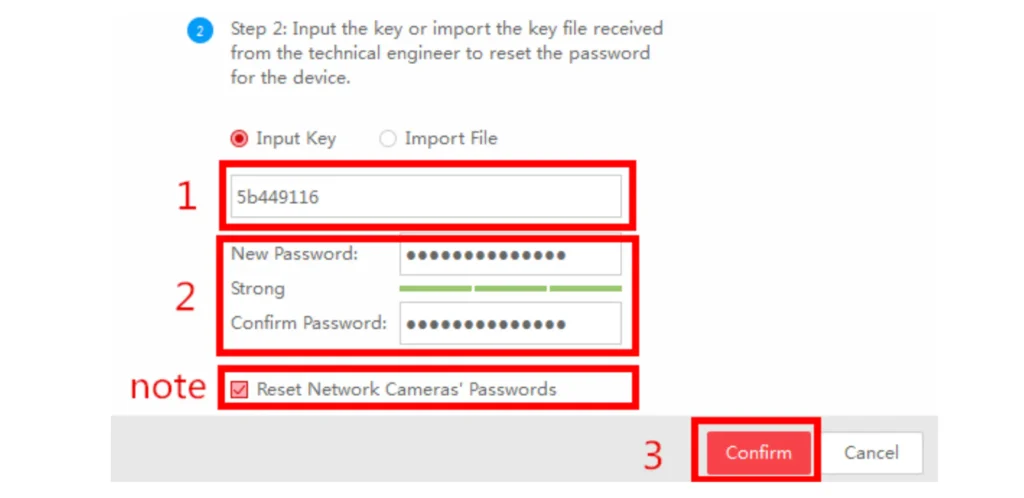Click the blue step 2 circle icon
1024x498 pixels.
198,30
